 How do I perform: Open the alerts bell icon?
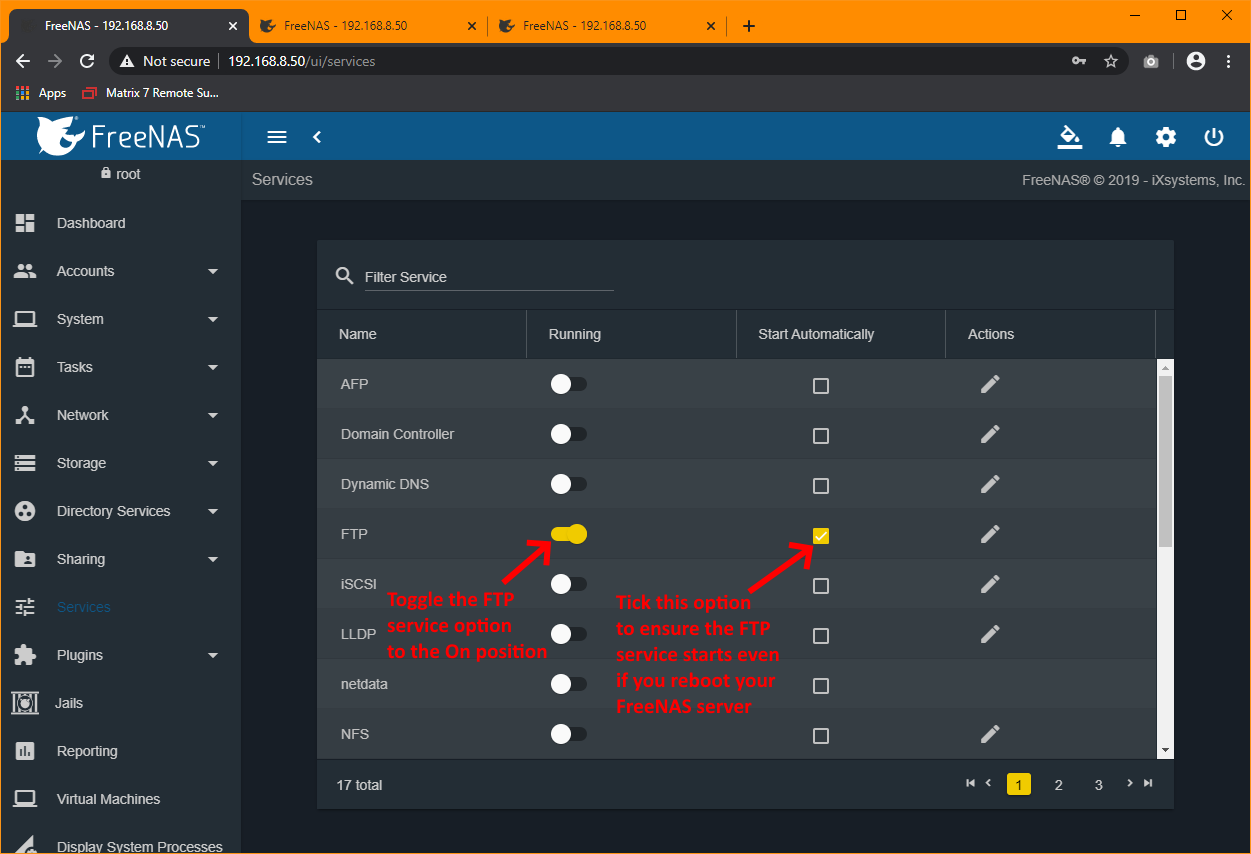point(1118,137)
